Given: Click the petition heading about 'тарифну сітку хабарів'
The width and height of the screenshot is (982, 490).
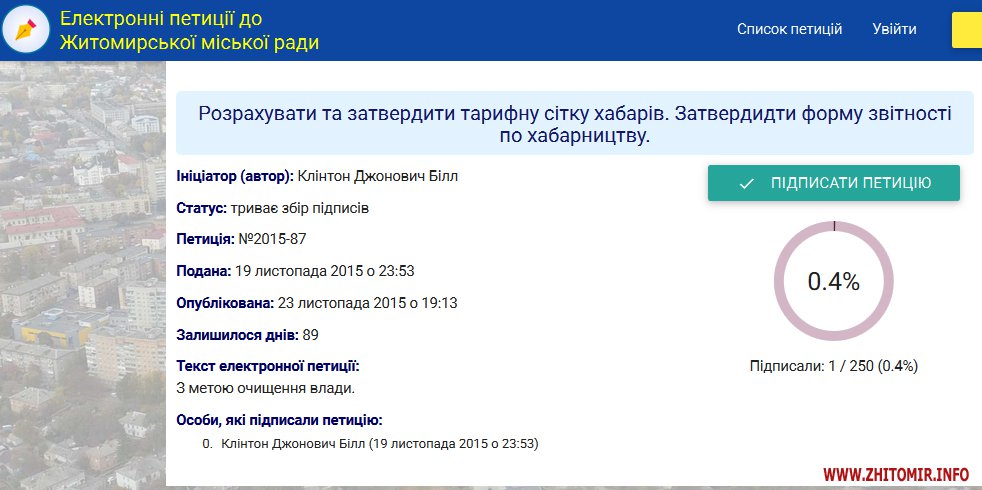Looking at the screenshot, I should point(574,123).
